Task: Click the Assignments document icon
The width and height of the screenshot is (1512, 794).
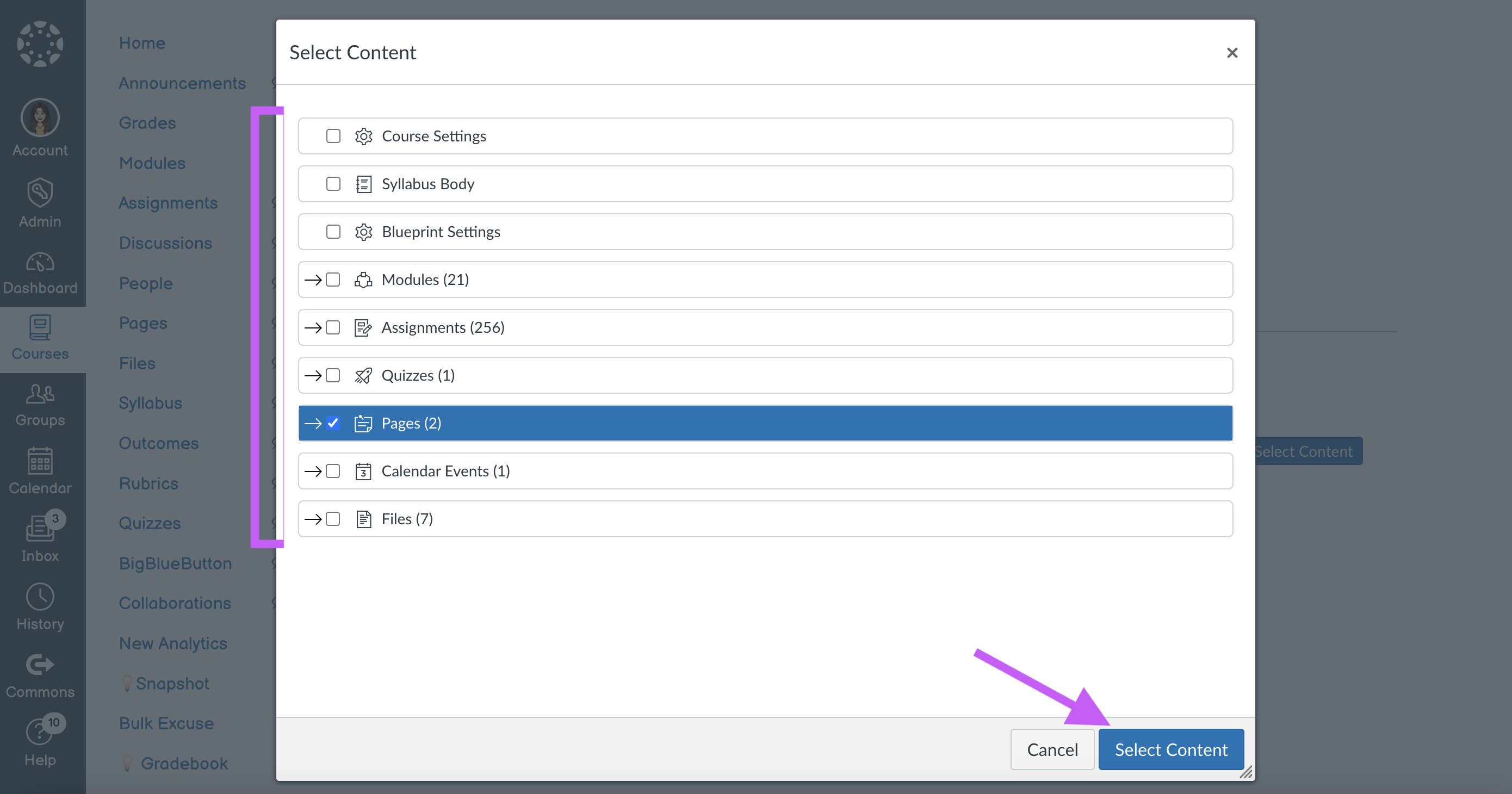Action: pos(362,327)
